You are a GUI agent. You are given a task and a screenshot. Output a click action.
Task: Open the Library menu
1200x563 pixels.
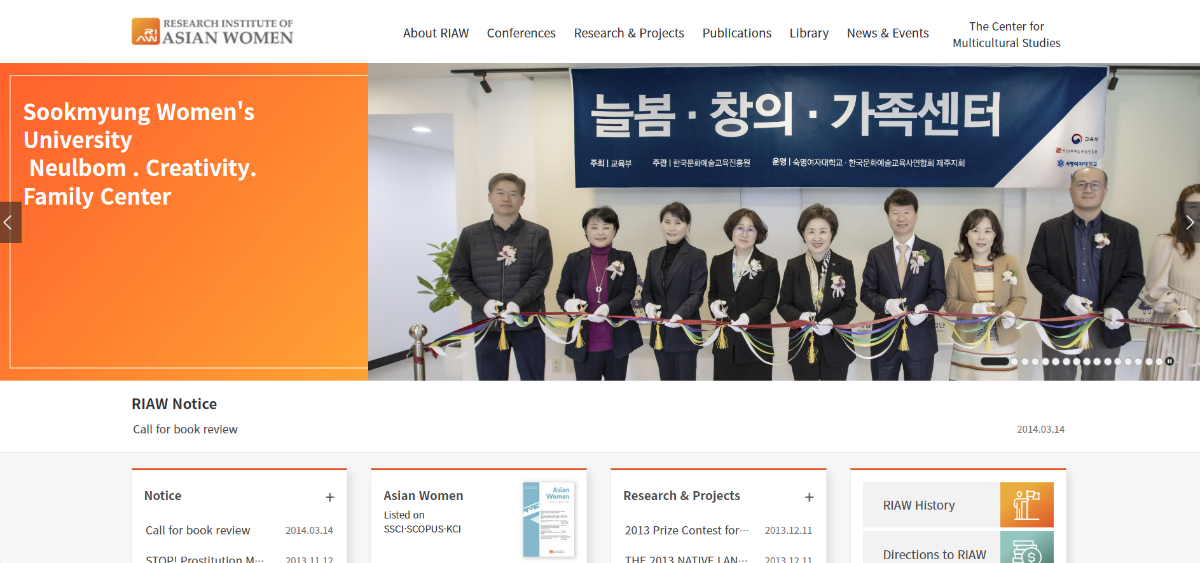[809, 33]
